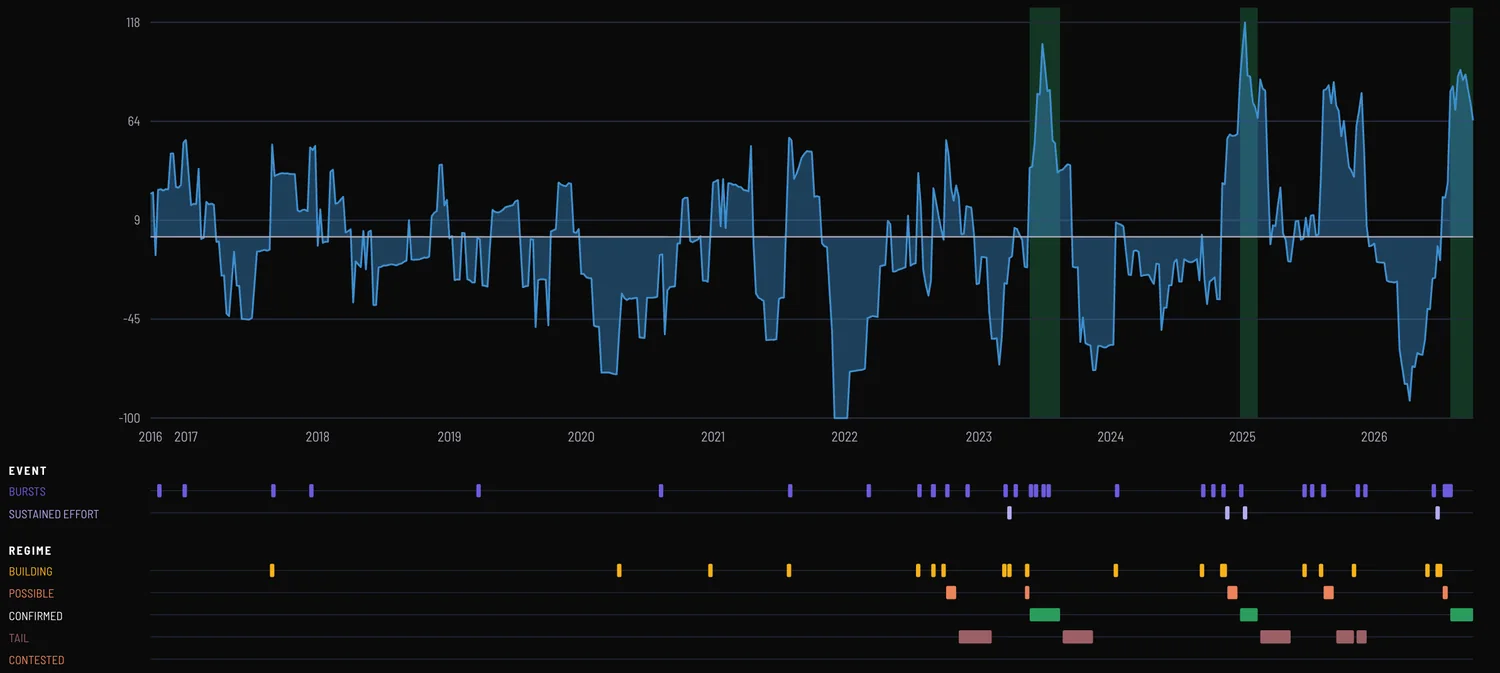
Task: Select the Tail block in late 2023
Action: [1078, 637]
